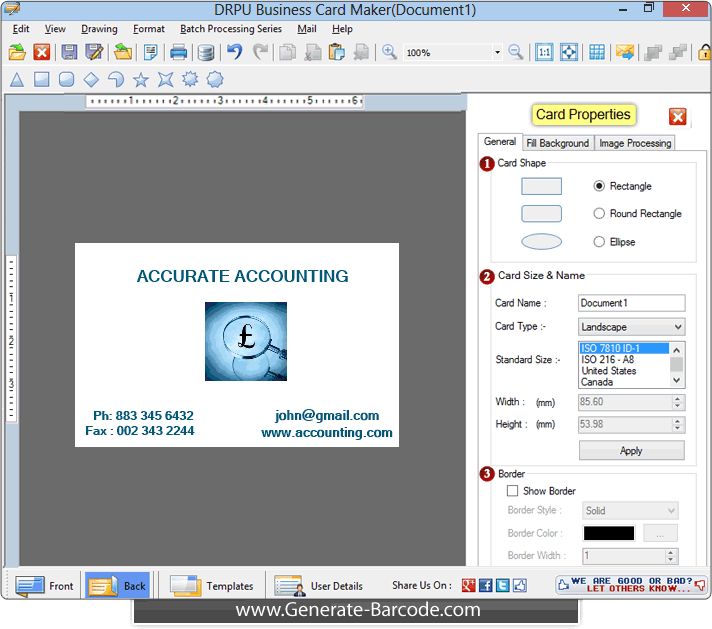Select the decagon shape tool
Image resolution: width=712 pixels, height=629 pixels.
215,79
